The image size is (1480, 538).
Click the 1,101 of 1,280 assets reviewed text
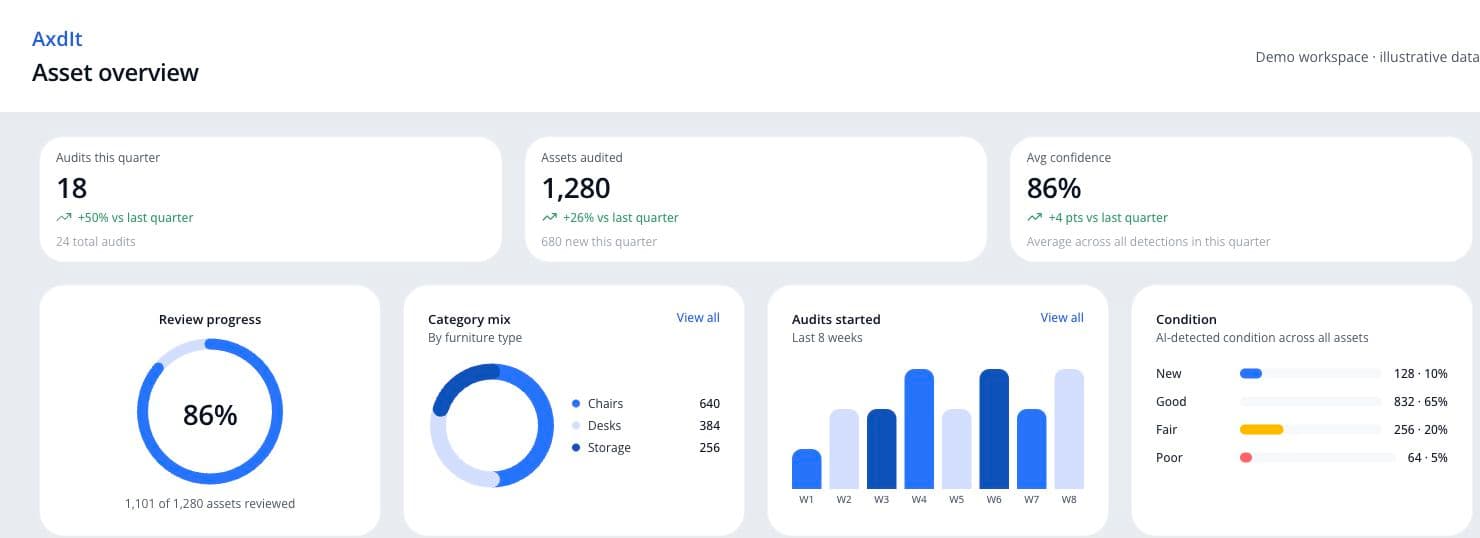210,503
